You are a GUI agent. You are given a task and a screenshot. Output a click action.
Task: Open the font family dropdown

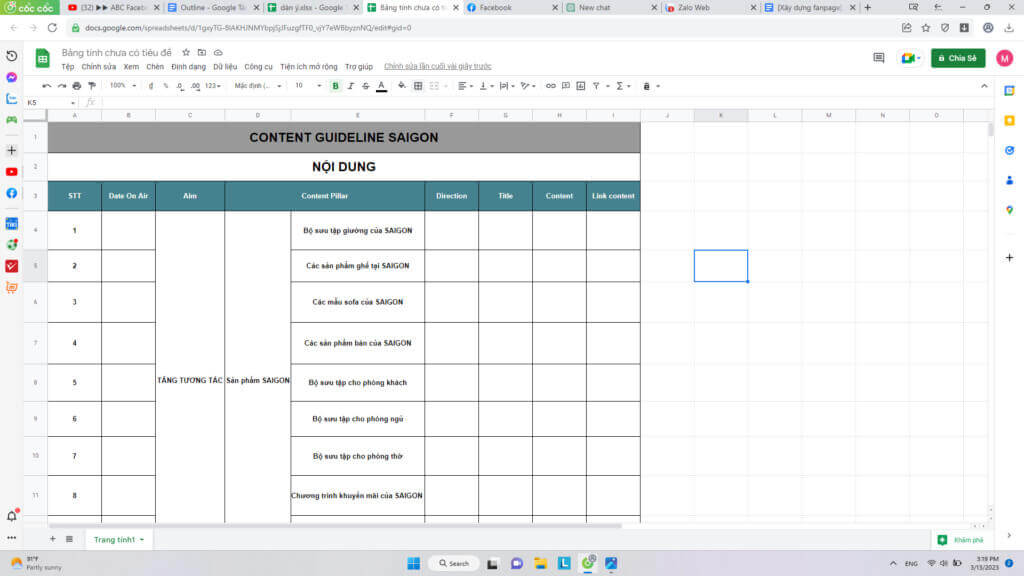coord(258,86)
